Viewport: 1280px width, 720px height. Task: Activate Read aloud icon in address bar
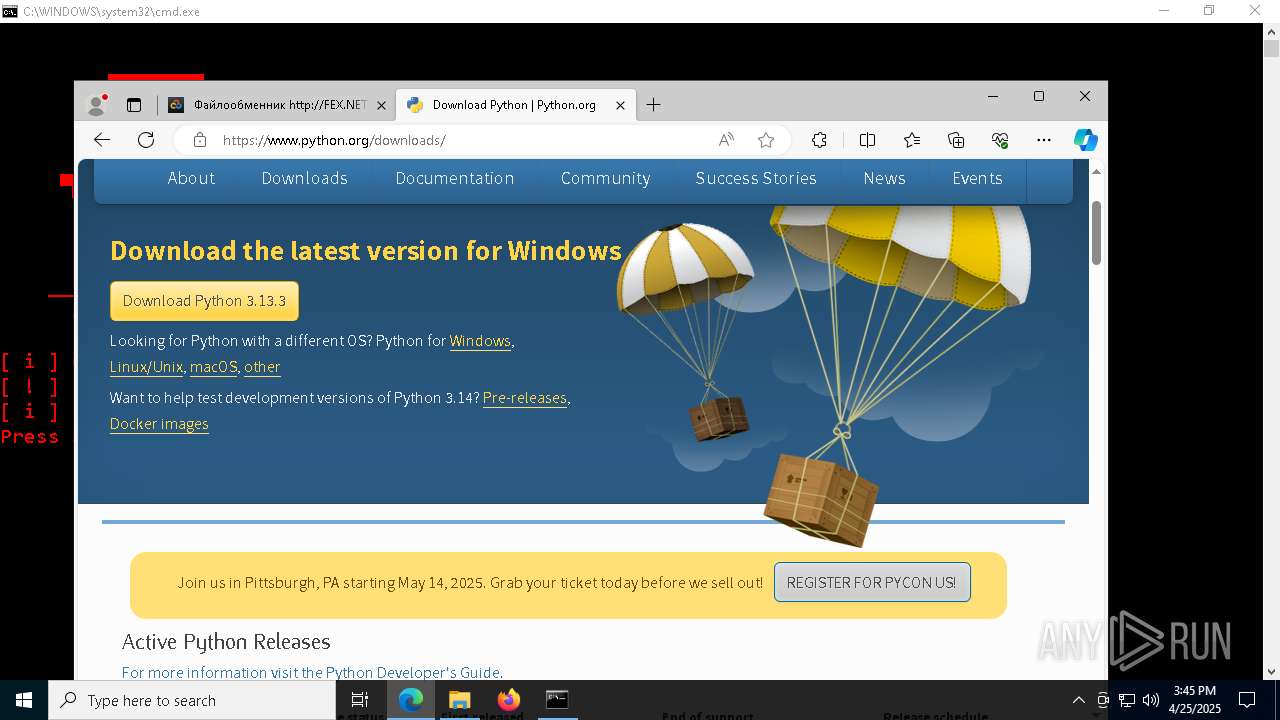[x=726, y=140]
